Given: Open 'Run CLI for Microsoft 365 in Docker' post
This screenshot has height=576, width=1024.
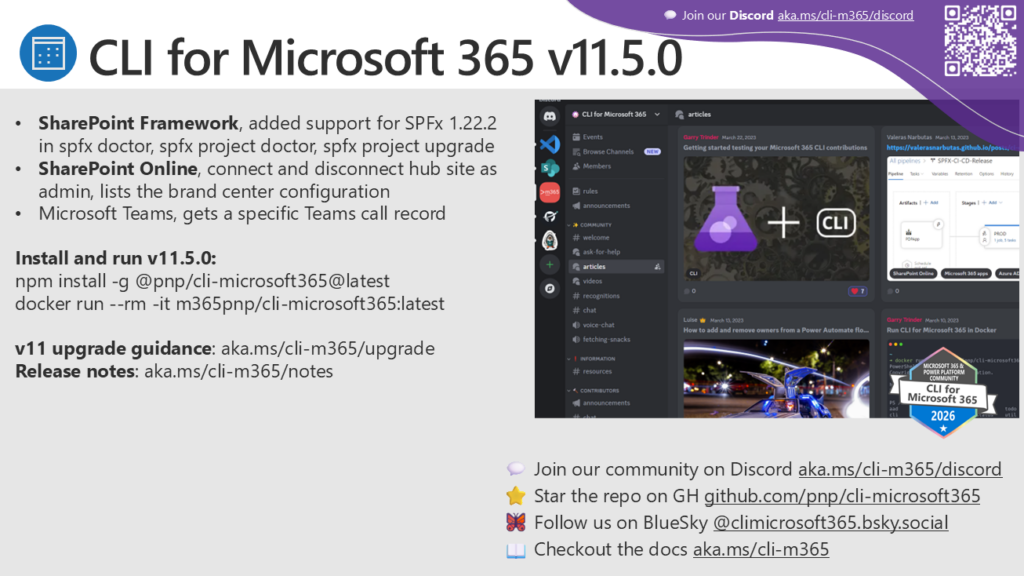Looking at the screenshot, I should tap(941, 330).
